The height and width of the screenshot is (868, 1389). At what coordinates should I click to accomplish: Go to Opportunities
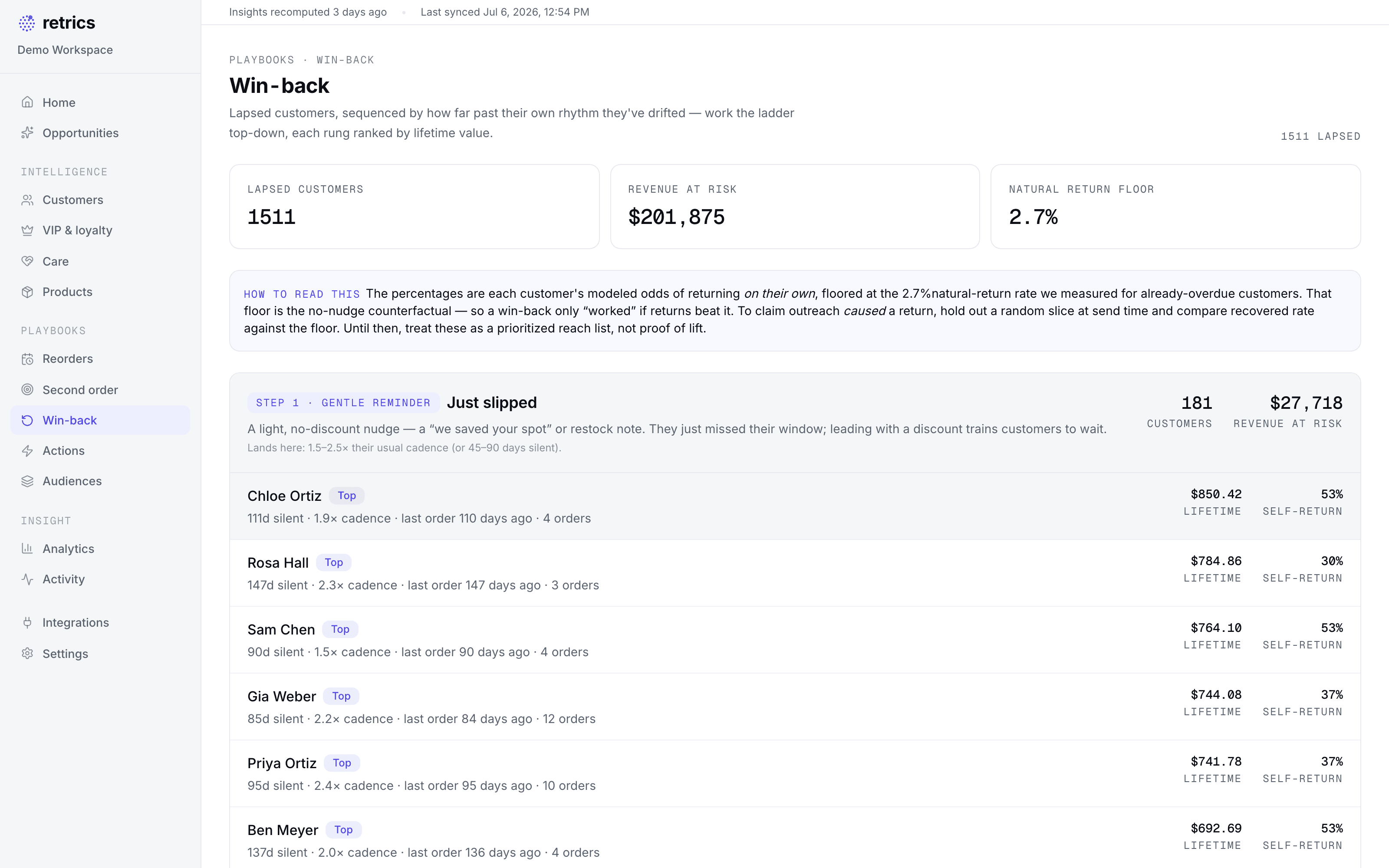click(x=100, y=133)
